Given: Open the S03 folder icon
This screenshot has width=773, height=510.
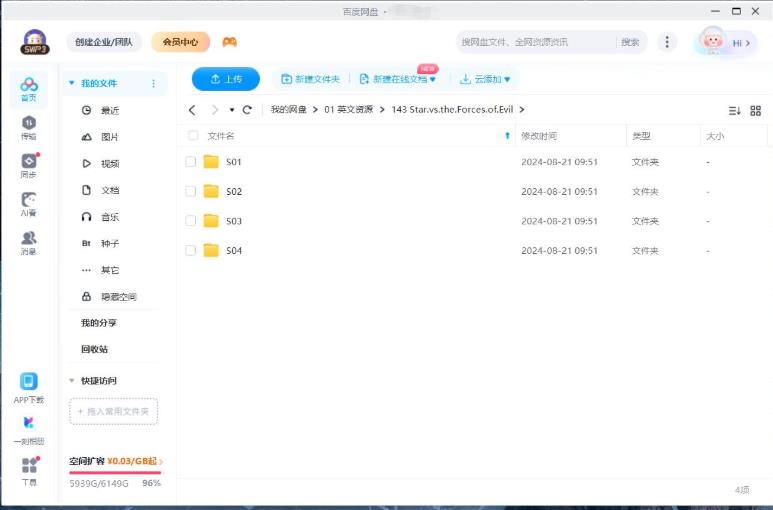Looking at the screenshot, I should point(211,221).
